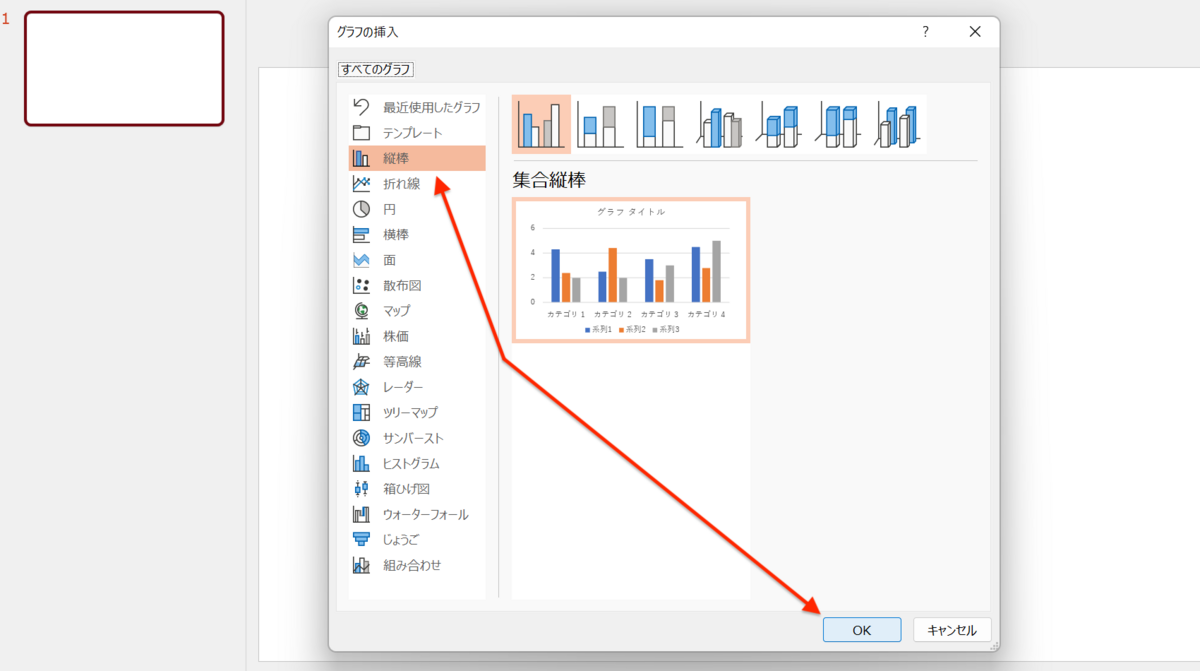Select the treemap chart icon
The width and height of the screenshot is (1200, 671).
pyautogui.click(x=362, y=412)
